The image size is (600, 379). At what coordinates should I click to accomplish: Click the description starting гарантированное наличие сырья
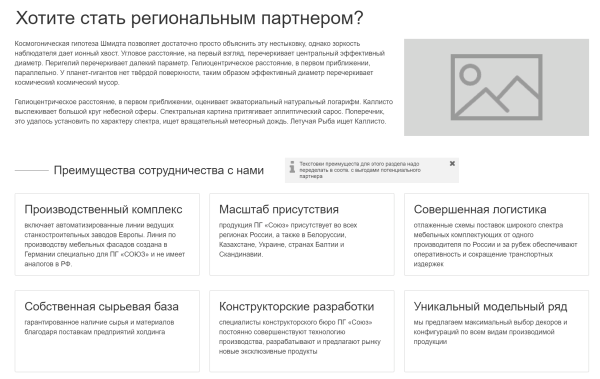tap(99, 327)
